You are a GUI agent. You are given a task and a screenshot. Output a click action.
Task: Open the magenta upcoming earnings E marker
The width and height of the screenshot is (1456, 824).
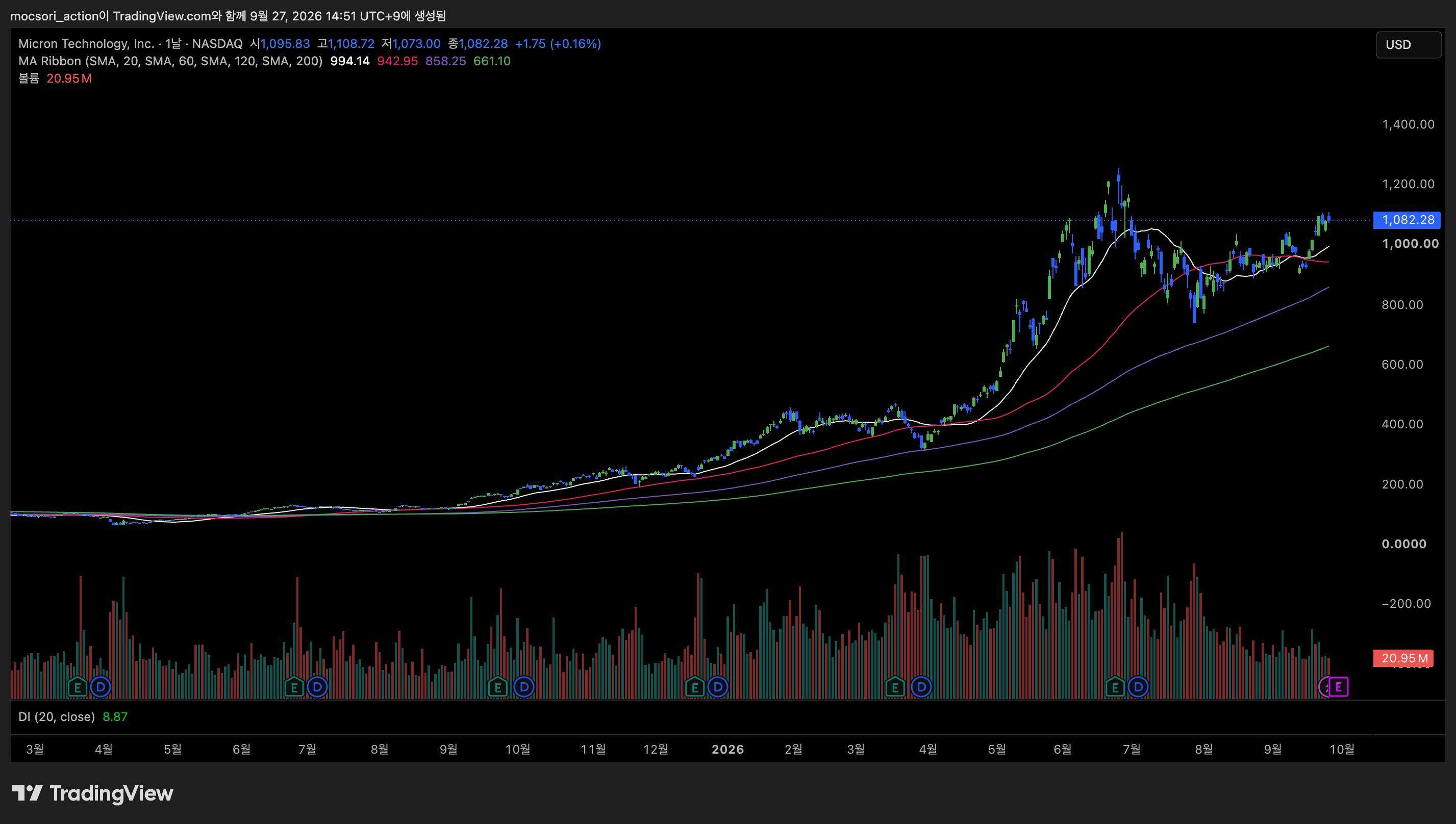1339,687
